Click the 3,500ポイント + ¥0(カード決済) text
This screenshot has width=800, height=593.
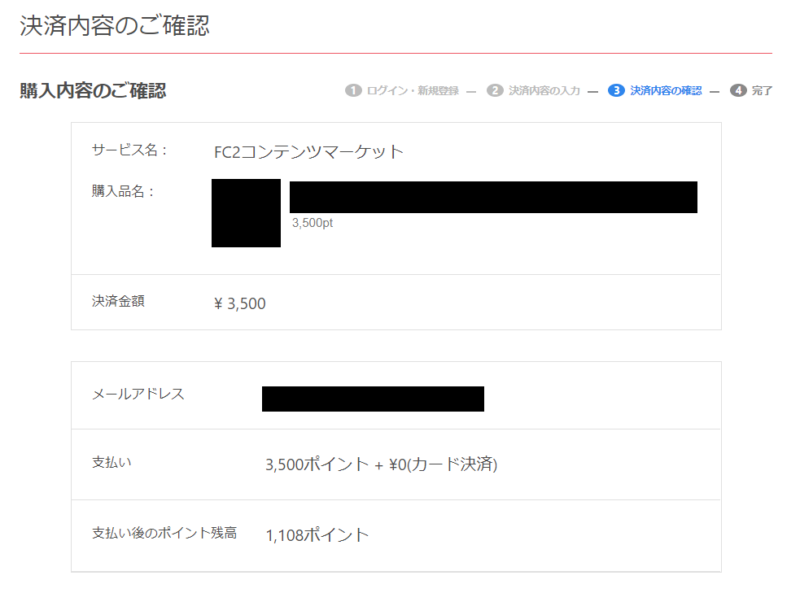(381, 464)
